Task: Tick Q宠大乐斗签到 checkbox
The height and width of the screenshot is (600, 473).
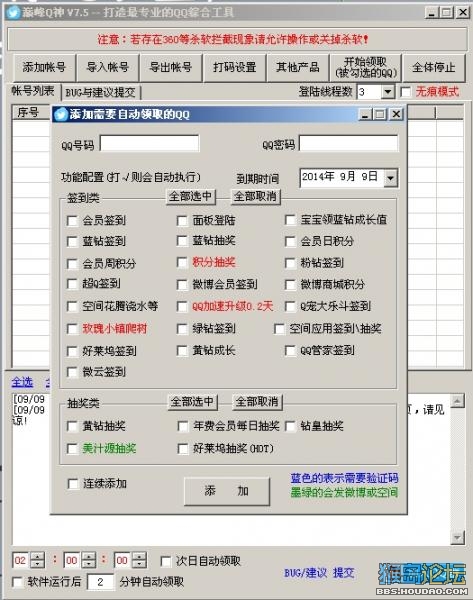Action: point(290,307)
